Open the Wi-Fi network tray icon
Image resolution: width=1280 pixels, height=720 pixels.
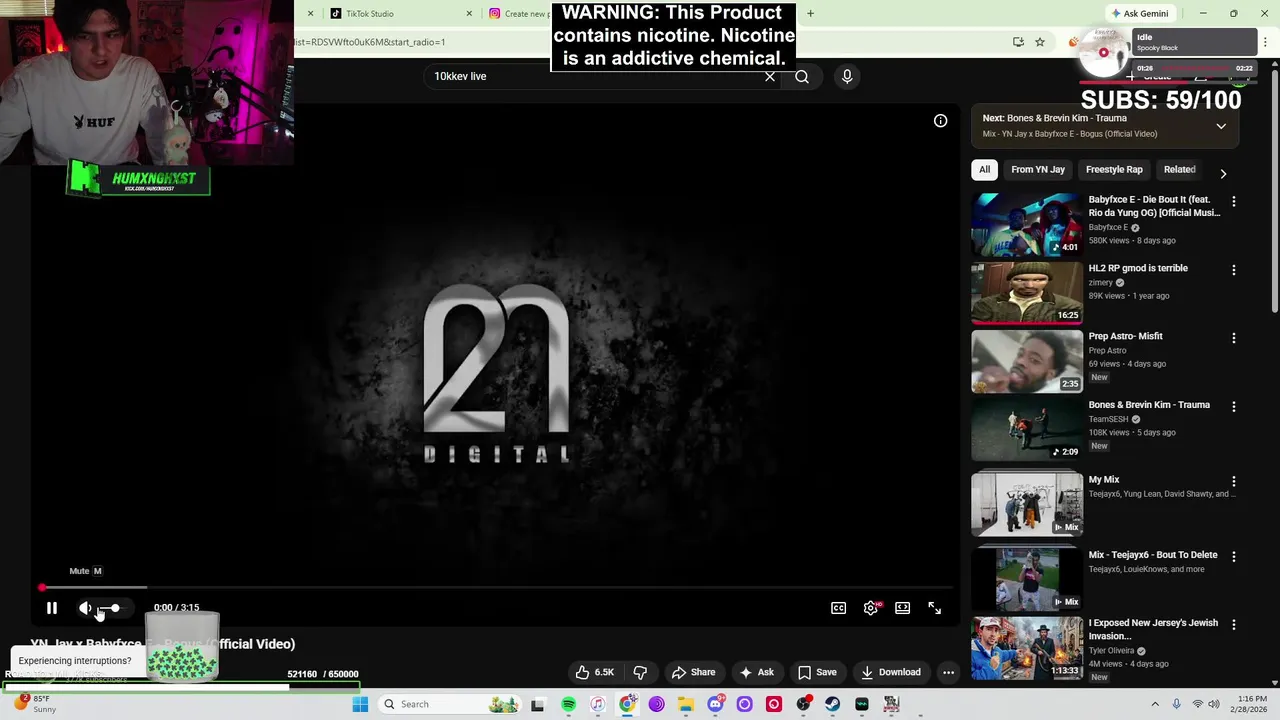pyautogui.click(x=1197, y=704)
